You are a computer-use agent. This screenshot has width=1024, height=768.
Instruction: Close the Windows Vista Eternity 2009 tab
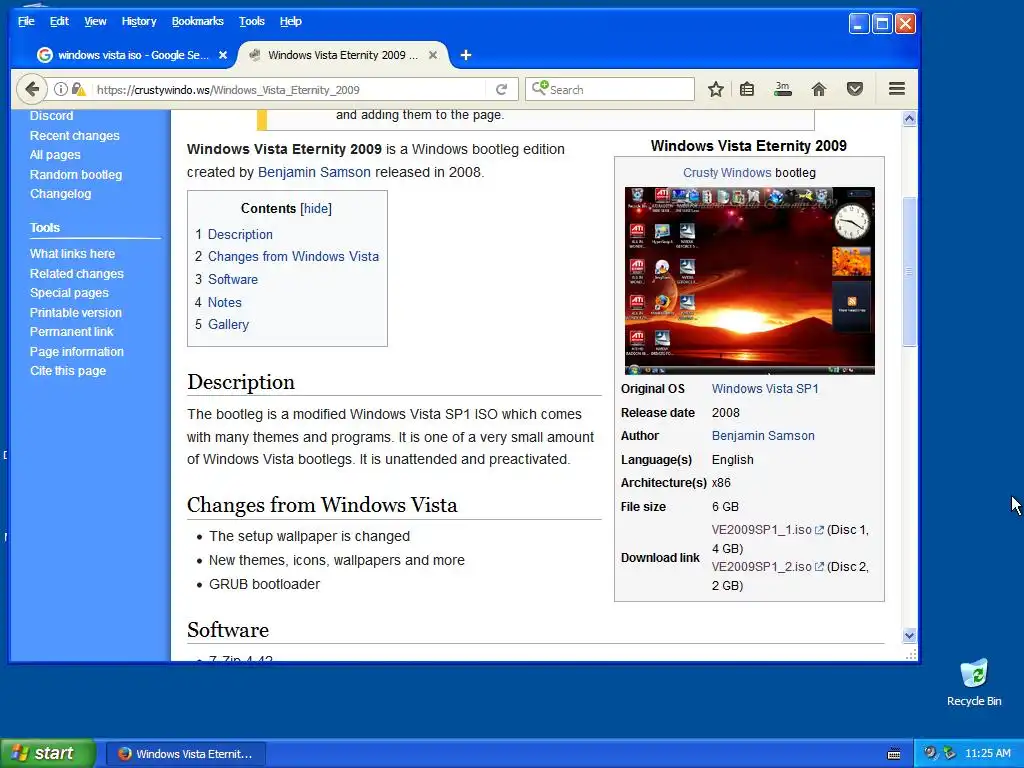pos(432,55)
